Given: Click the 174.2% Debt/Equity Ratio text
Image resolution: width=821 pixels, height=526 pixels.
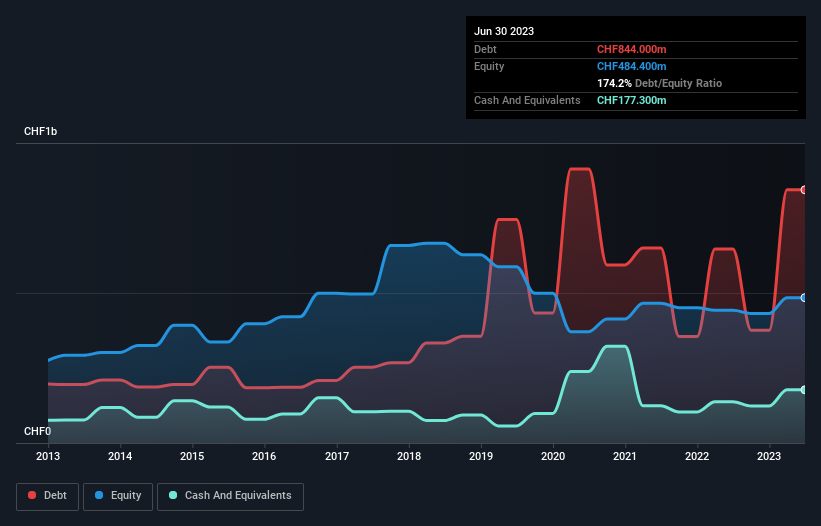Looking at the screenshot, I should [x=659, y=83].
